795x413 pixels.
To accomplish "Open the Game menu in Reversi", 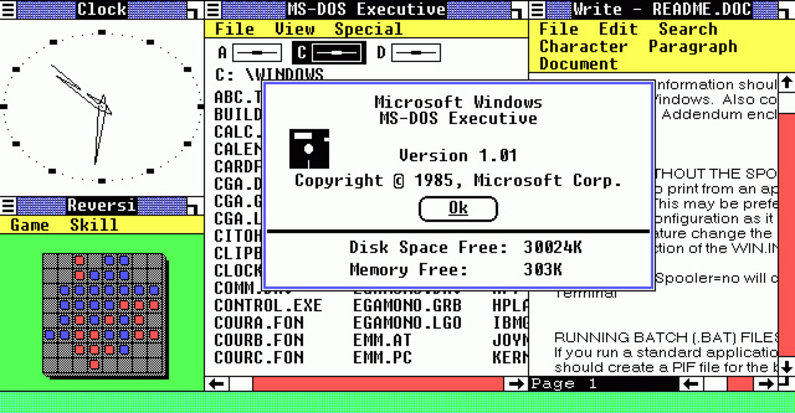I will [29, 225].
